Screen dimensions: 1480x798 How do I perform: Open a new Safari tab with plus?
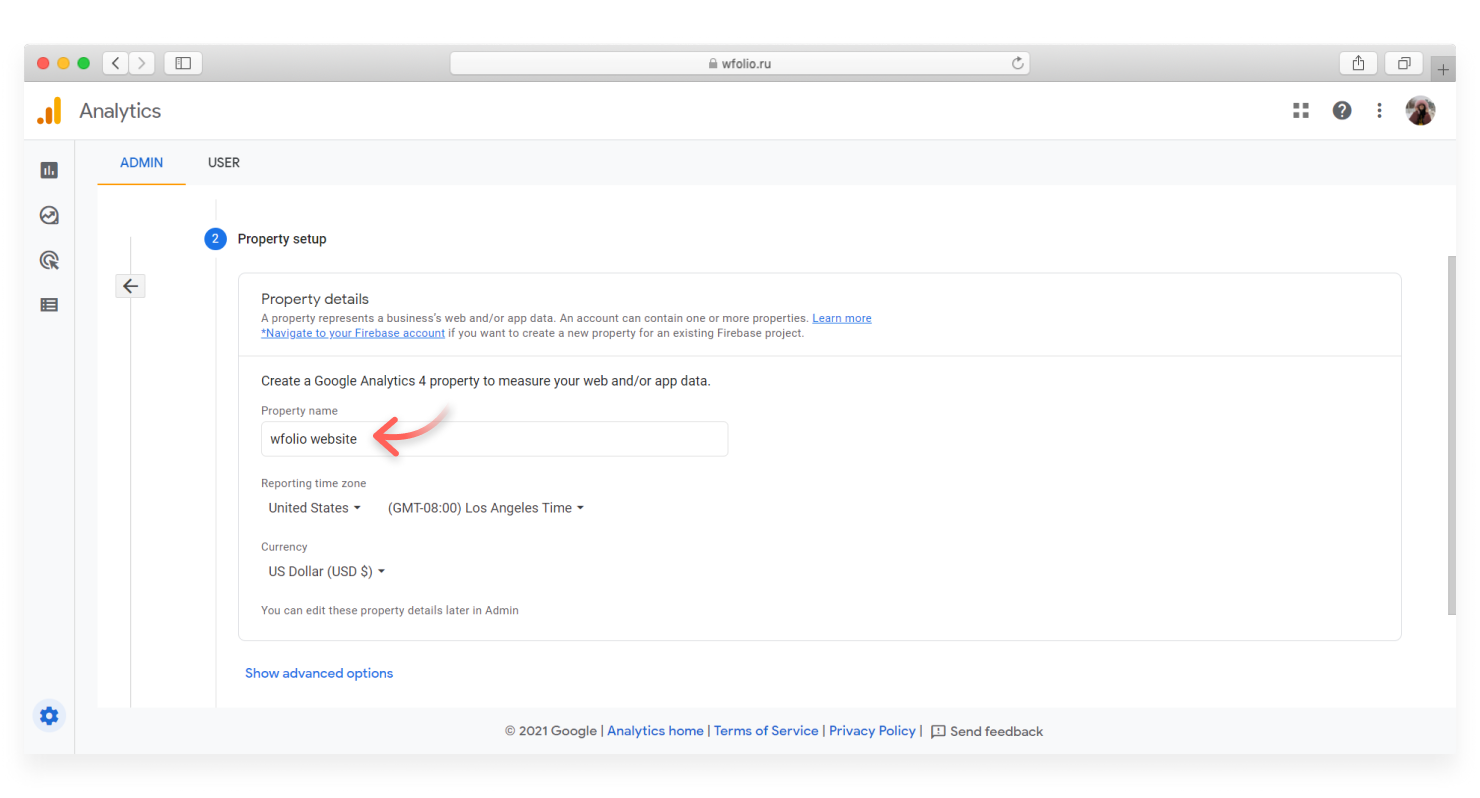pos(1443,70)
